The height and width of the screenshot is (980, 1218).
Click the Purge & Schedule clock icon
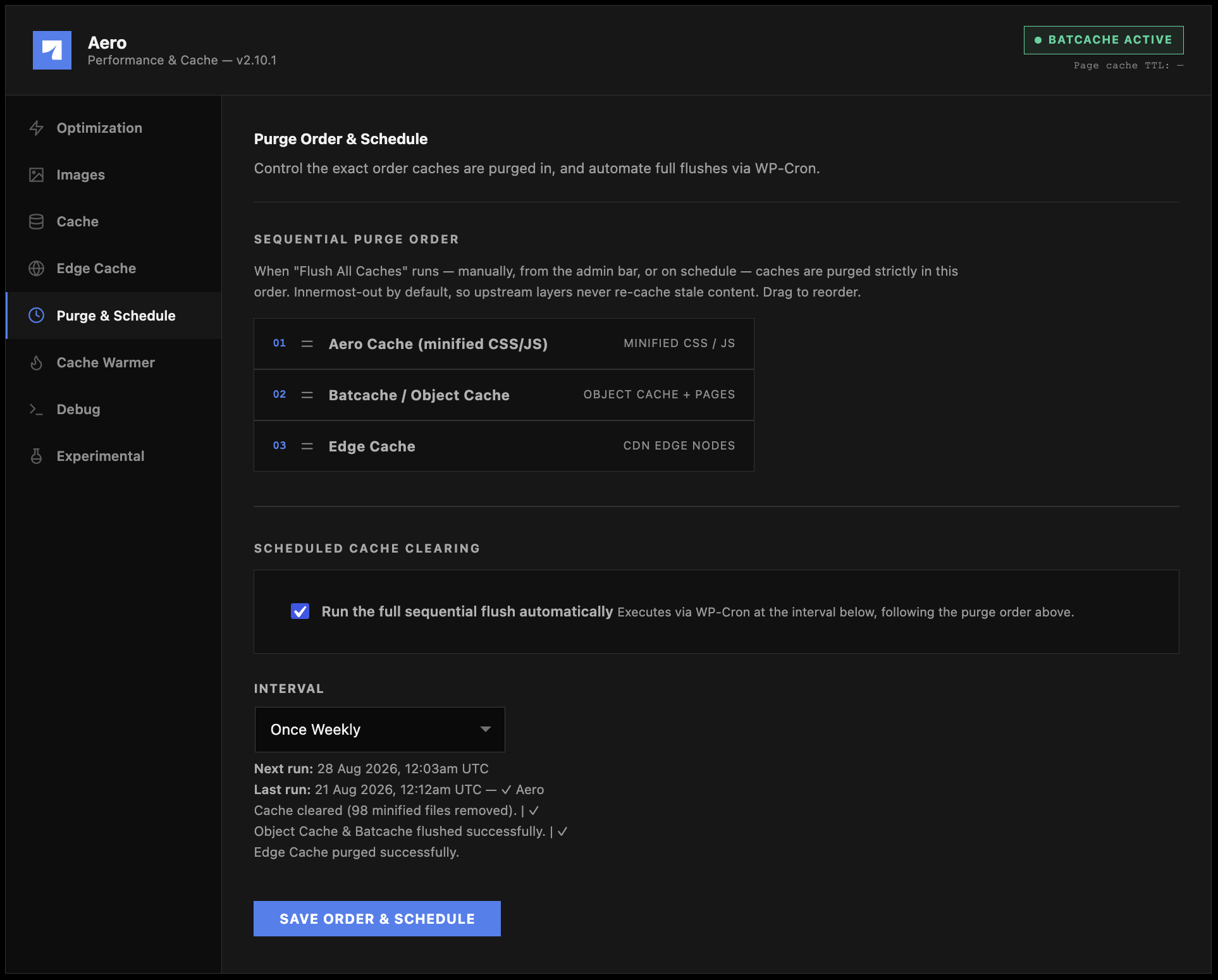37,315
